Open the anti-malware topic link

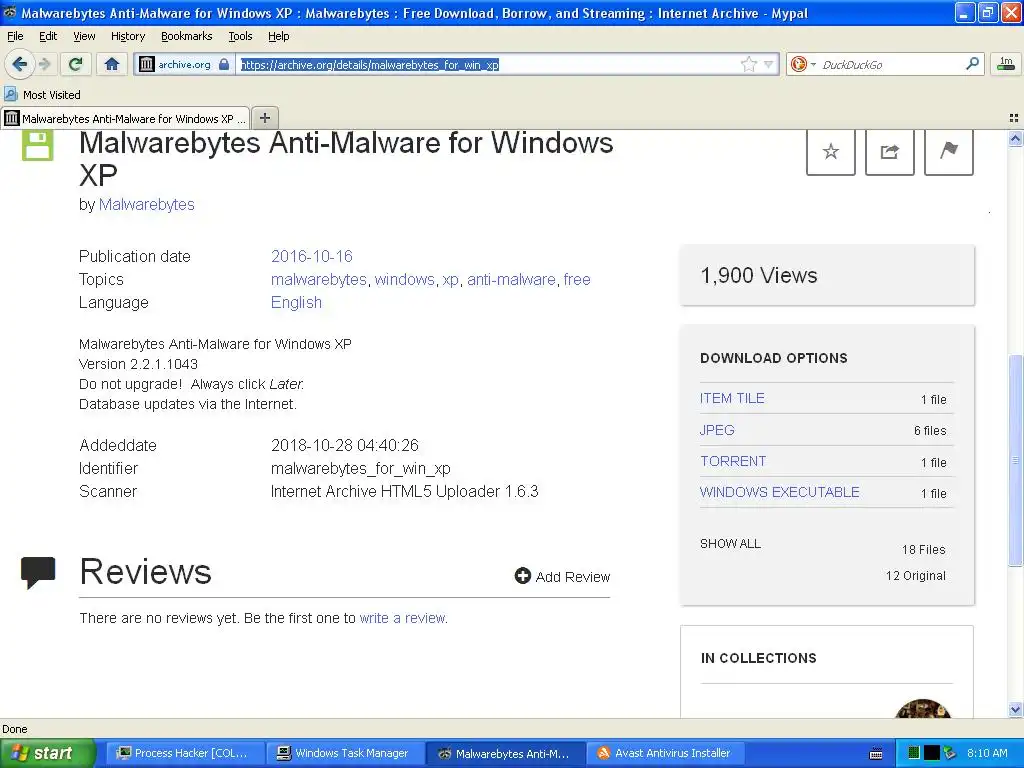pos(511,280)
